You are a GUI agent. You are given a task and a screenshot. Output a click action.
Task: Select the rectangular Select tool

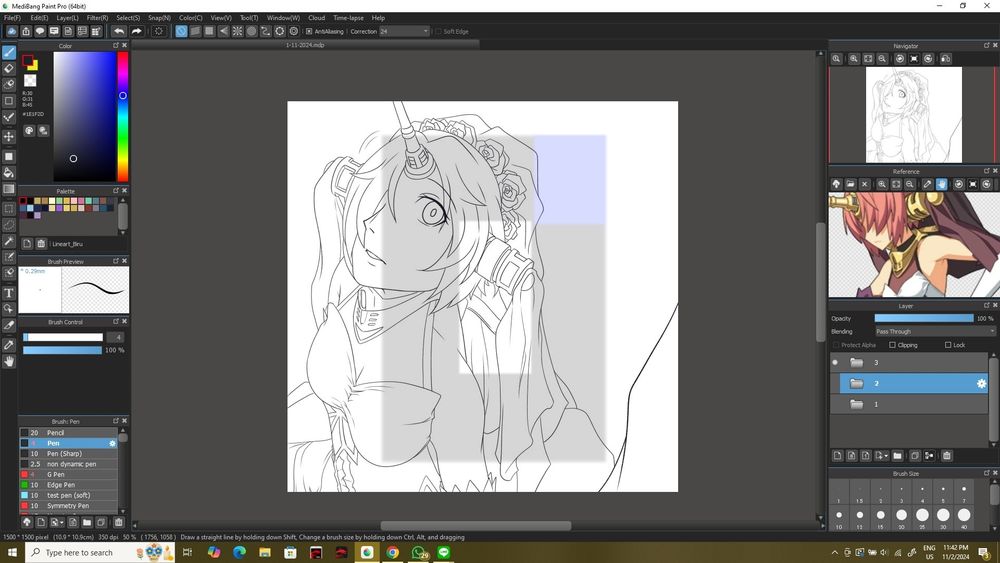(x=9, y=208)
